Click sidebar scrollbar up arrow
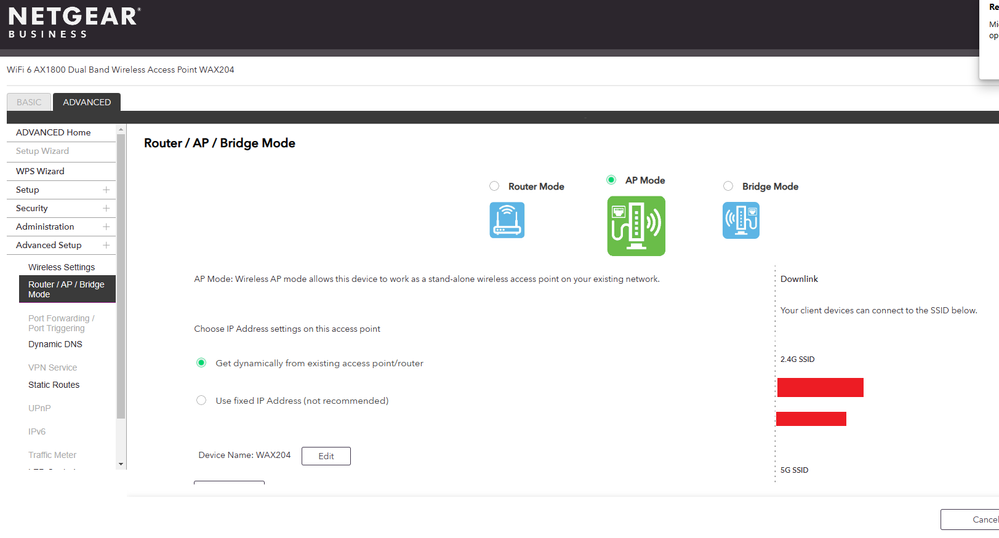The height and width of the screenshot is (538, 999). pyautogui.click(x=121, y=129)
